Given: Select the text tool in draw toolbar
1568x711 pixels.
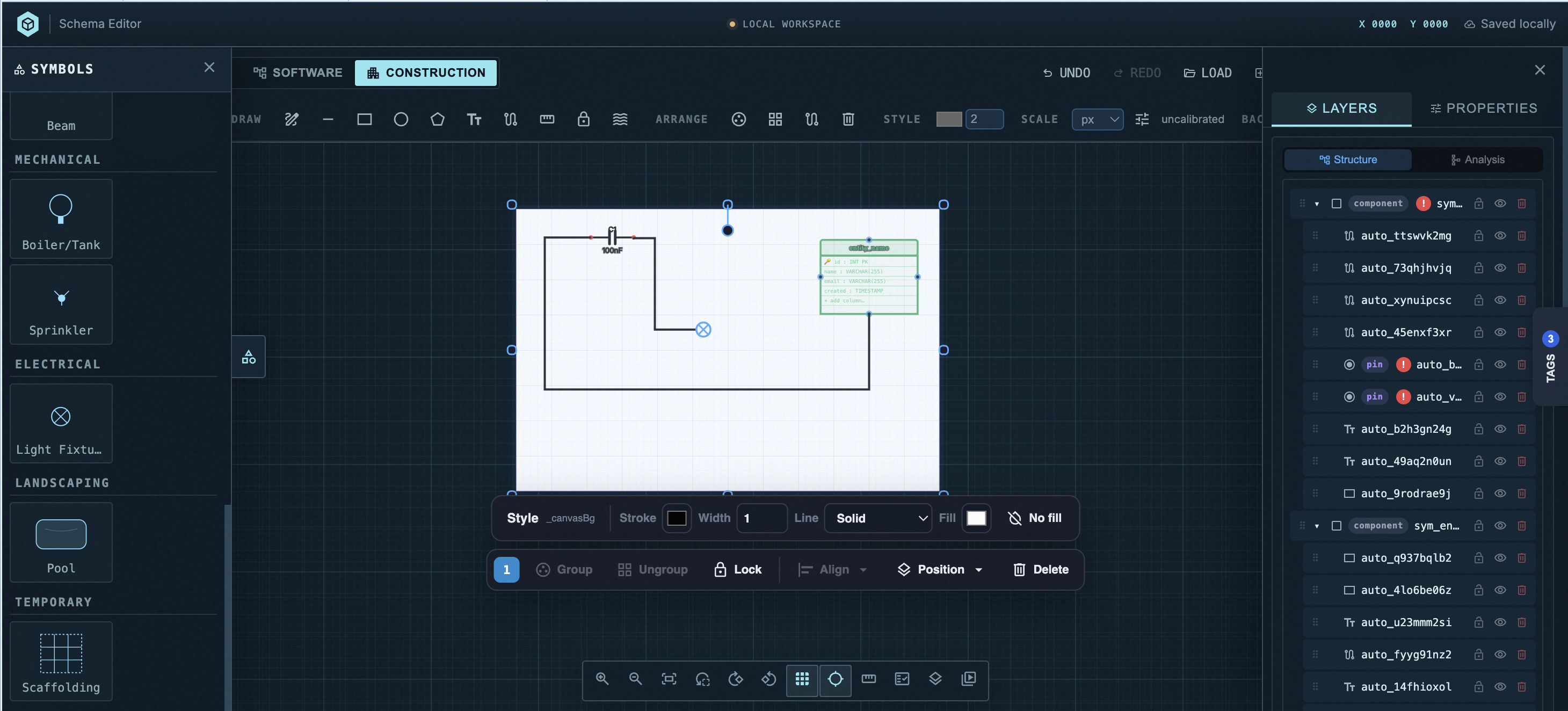Looking at the screenshot, I should tap(474, 119).
